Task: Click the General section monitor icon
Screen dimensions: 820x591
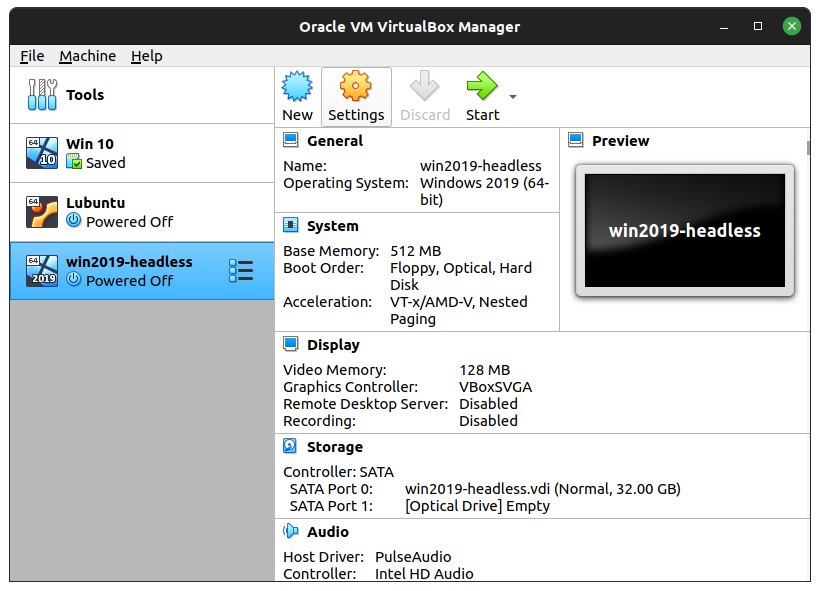Action: (x=291, y=140)
